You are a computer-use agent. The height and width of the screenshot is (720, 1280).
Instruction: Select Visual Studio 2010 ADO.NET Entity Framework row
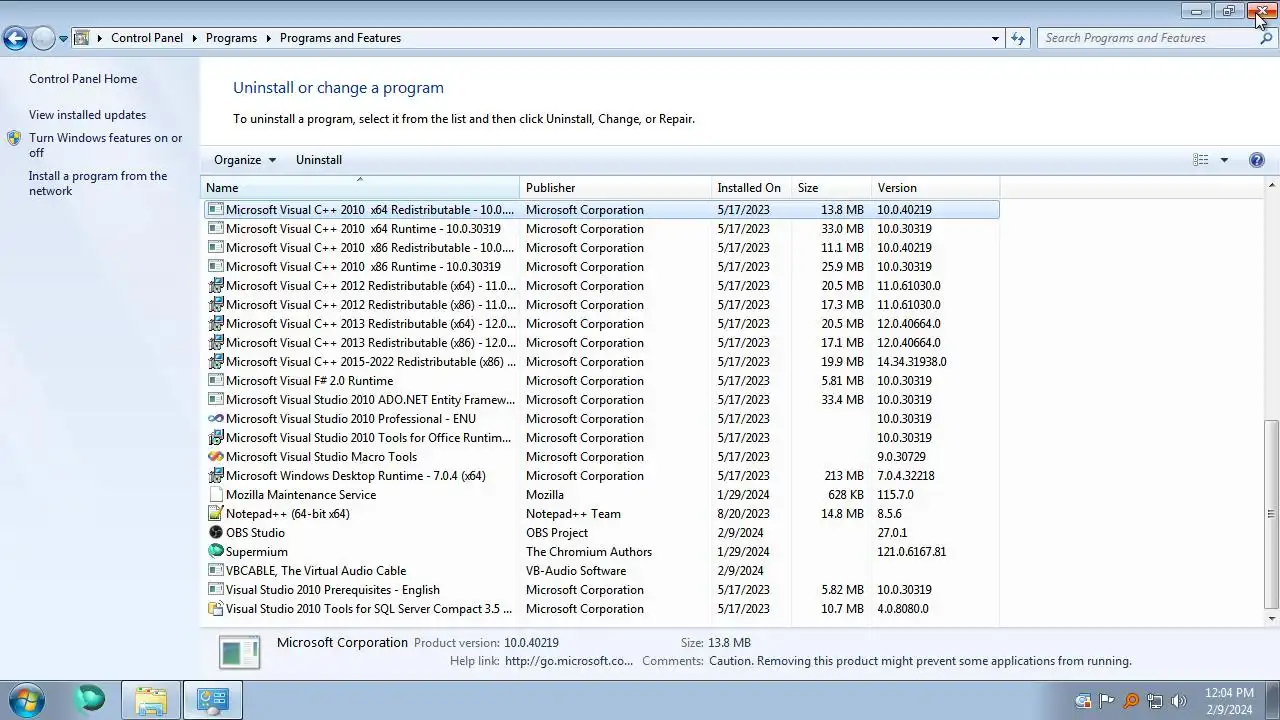click(x=601, y=400)
